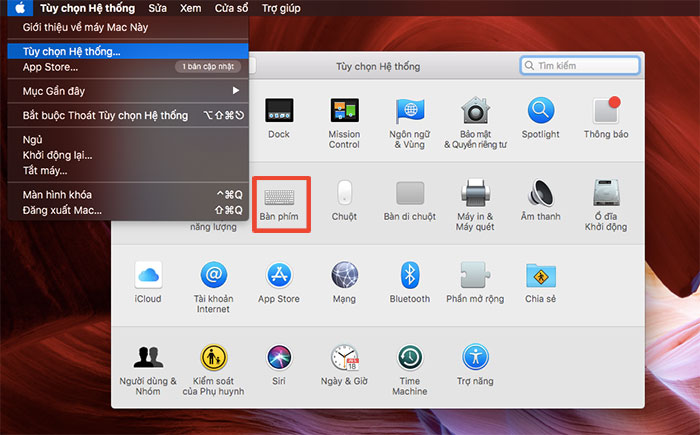Open the Dock preferences pane

[x=279, y=118]
